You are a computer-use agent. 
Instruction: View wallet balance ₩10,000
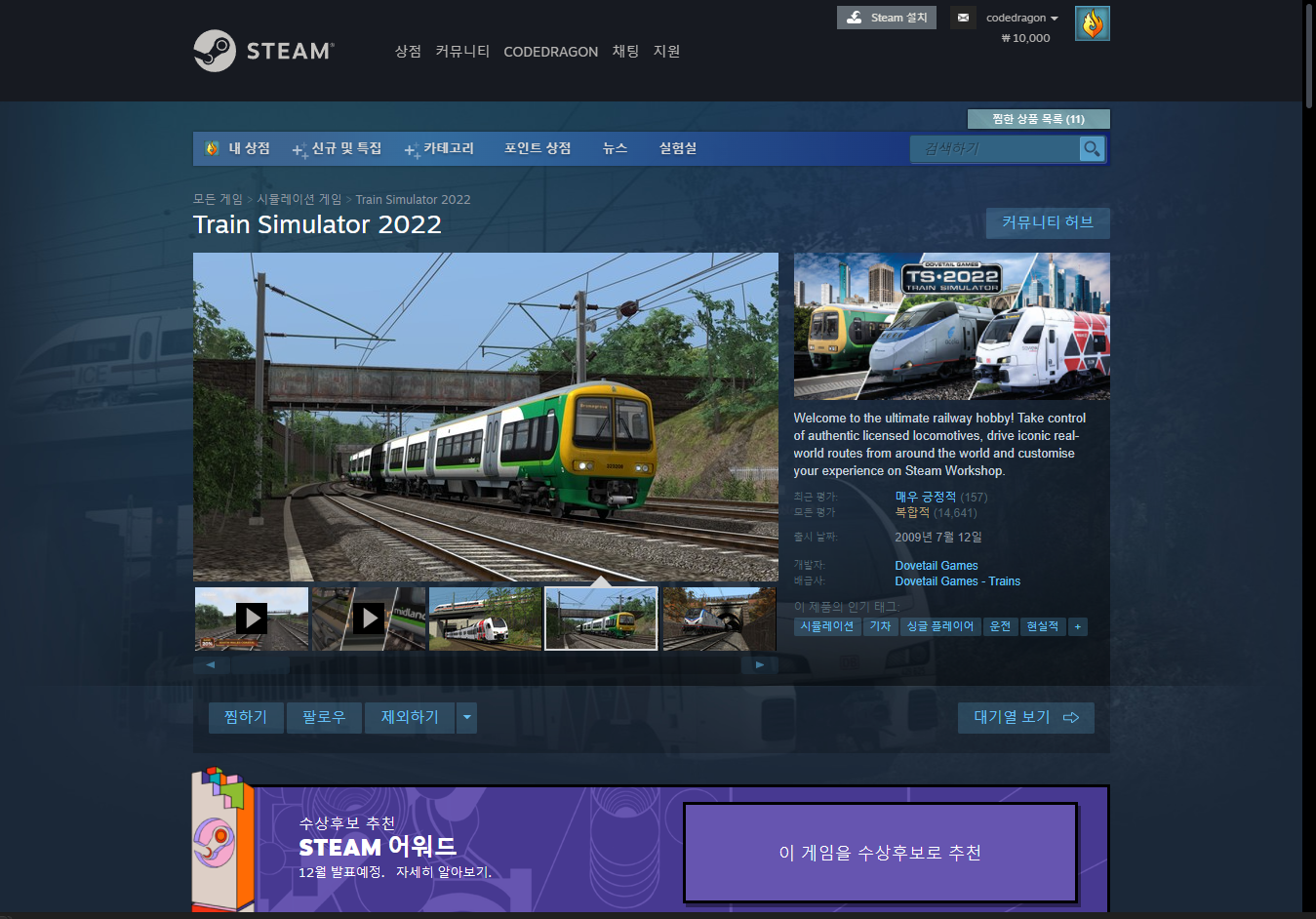click(x=1025, y=38)
